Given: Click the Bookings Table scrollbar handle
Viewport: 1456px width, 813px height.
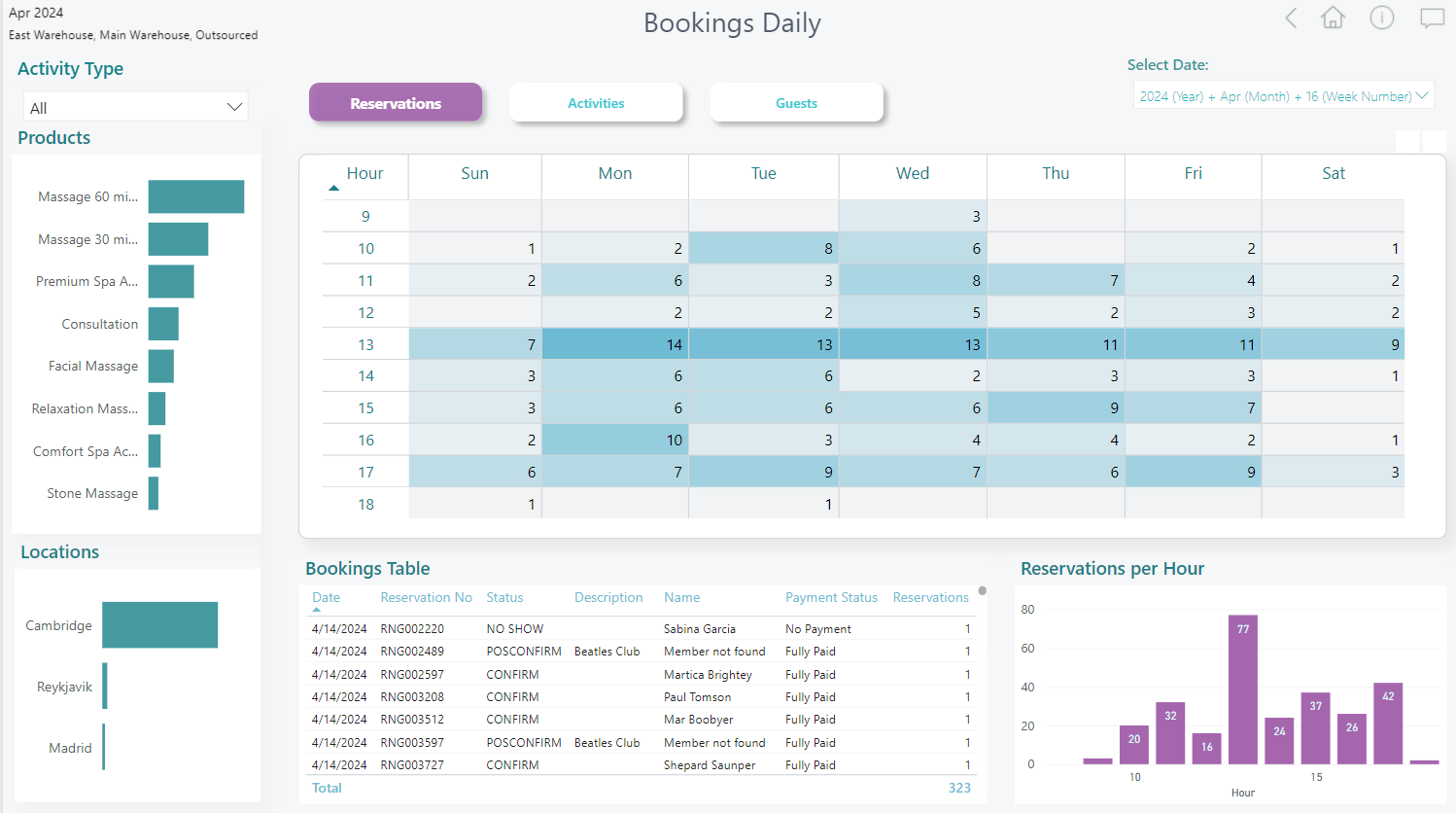Looking at the screenshot, I should 983,591.
